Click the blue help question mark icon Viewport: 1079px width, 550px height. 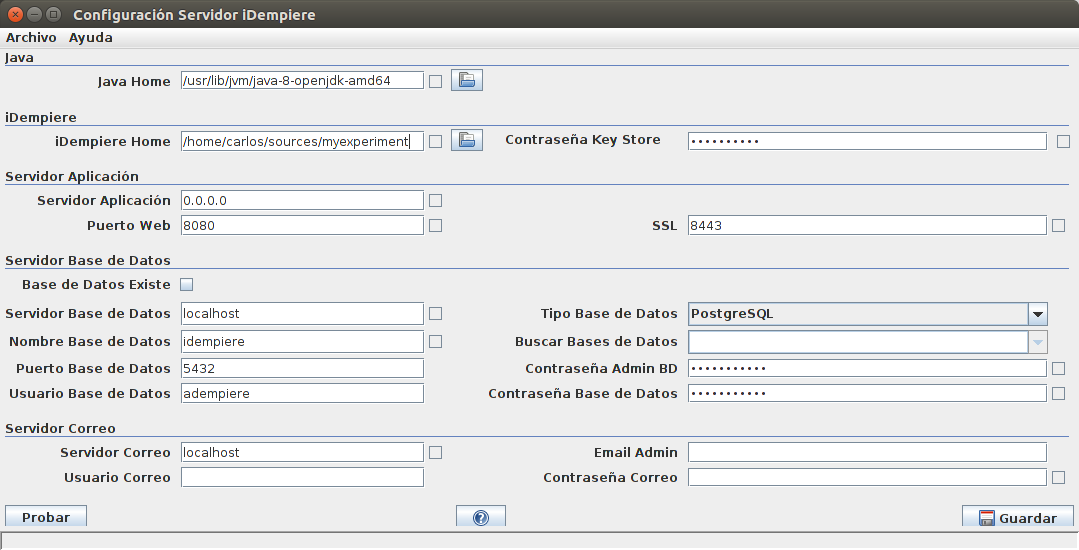tap(480, 518)
